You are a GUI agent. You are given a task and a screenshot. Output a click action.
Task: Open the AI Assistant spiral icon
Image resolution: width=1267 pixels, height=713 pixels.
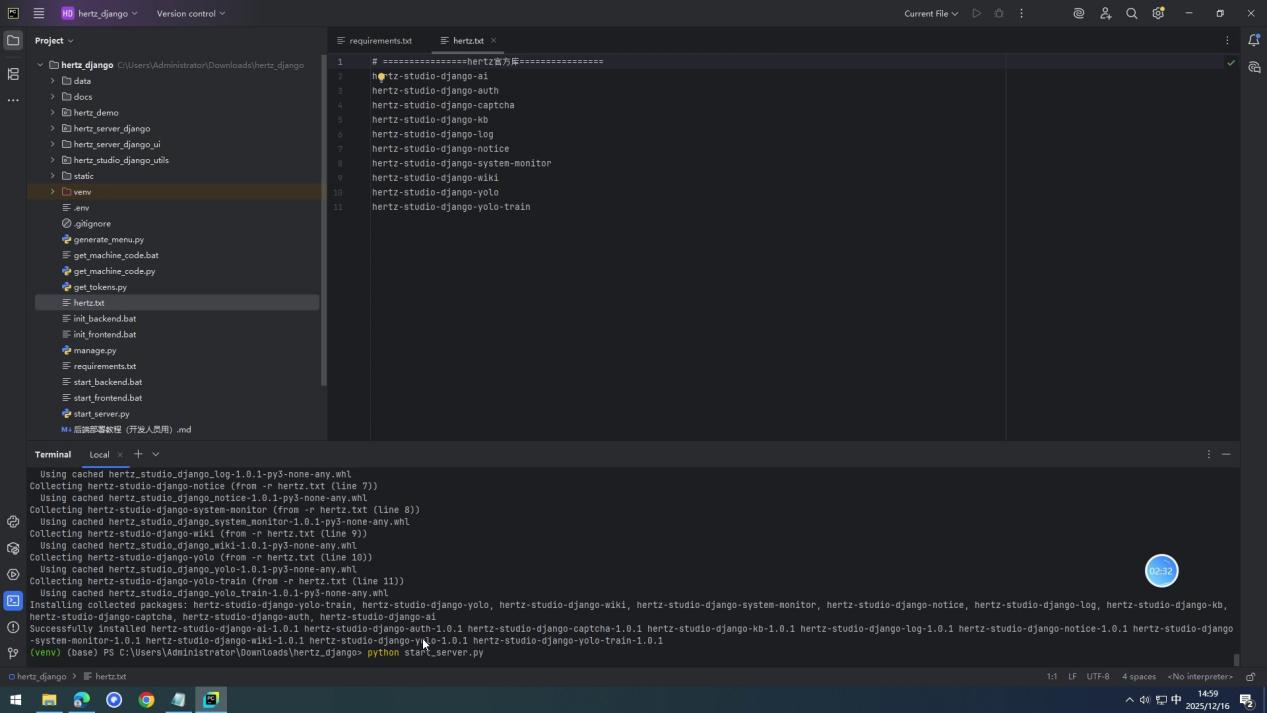pyautogui.click(x=1078, y=13)
